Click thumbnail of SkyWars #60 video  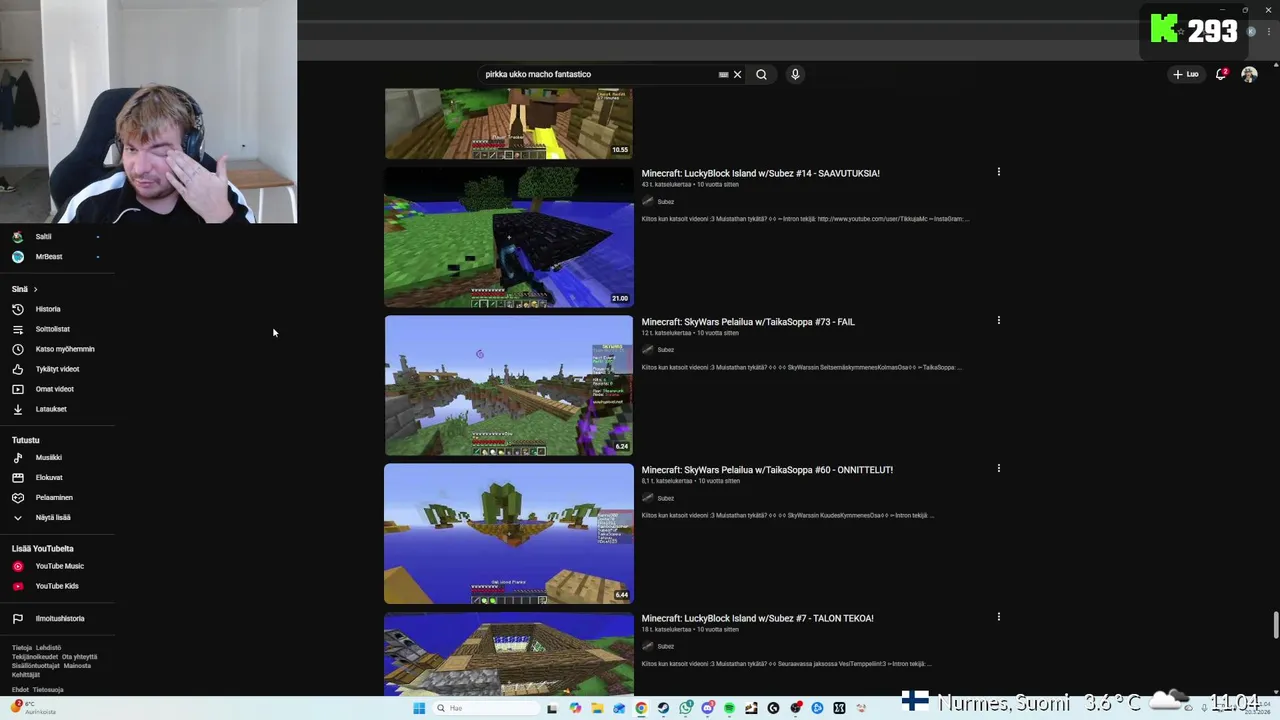pos(509,533)
